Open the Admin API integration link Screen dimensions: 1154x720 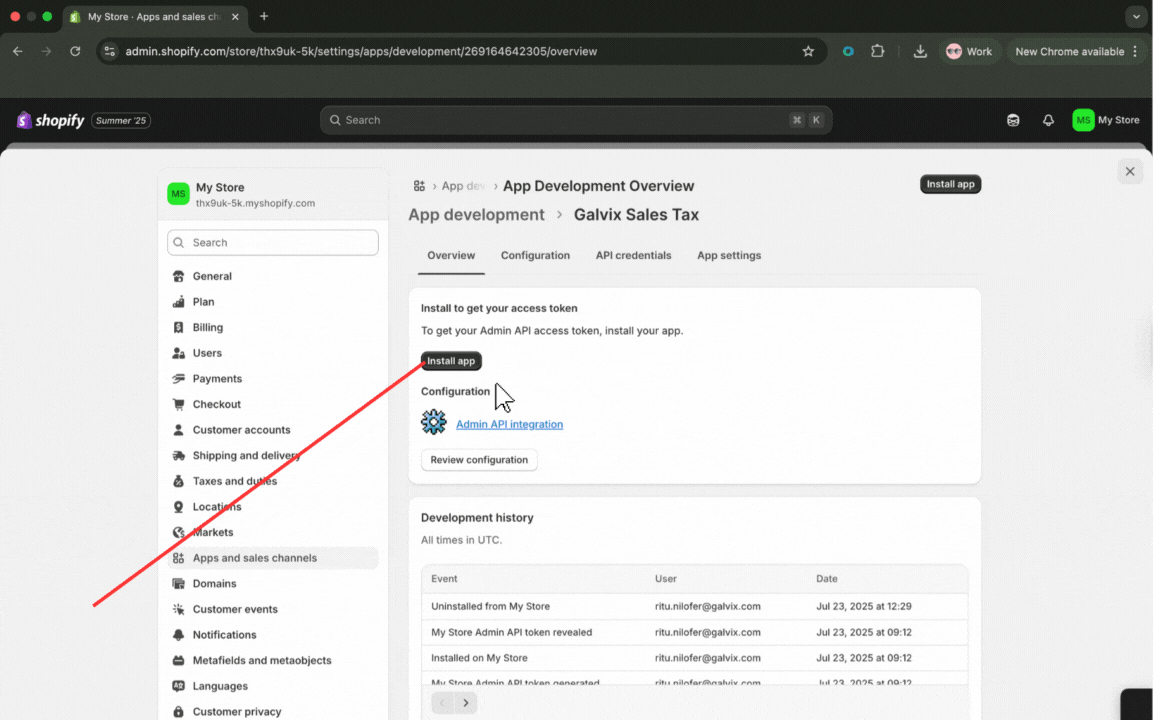click(x=509, y=424)
